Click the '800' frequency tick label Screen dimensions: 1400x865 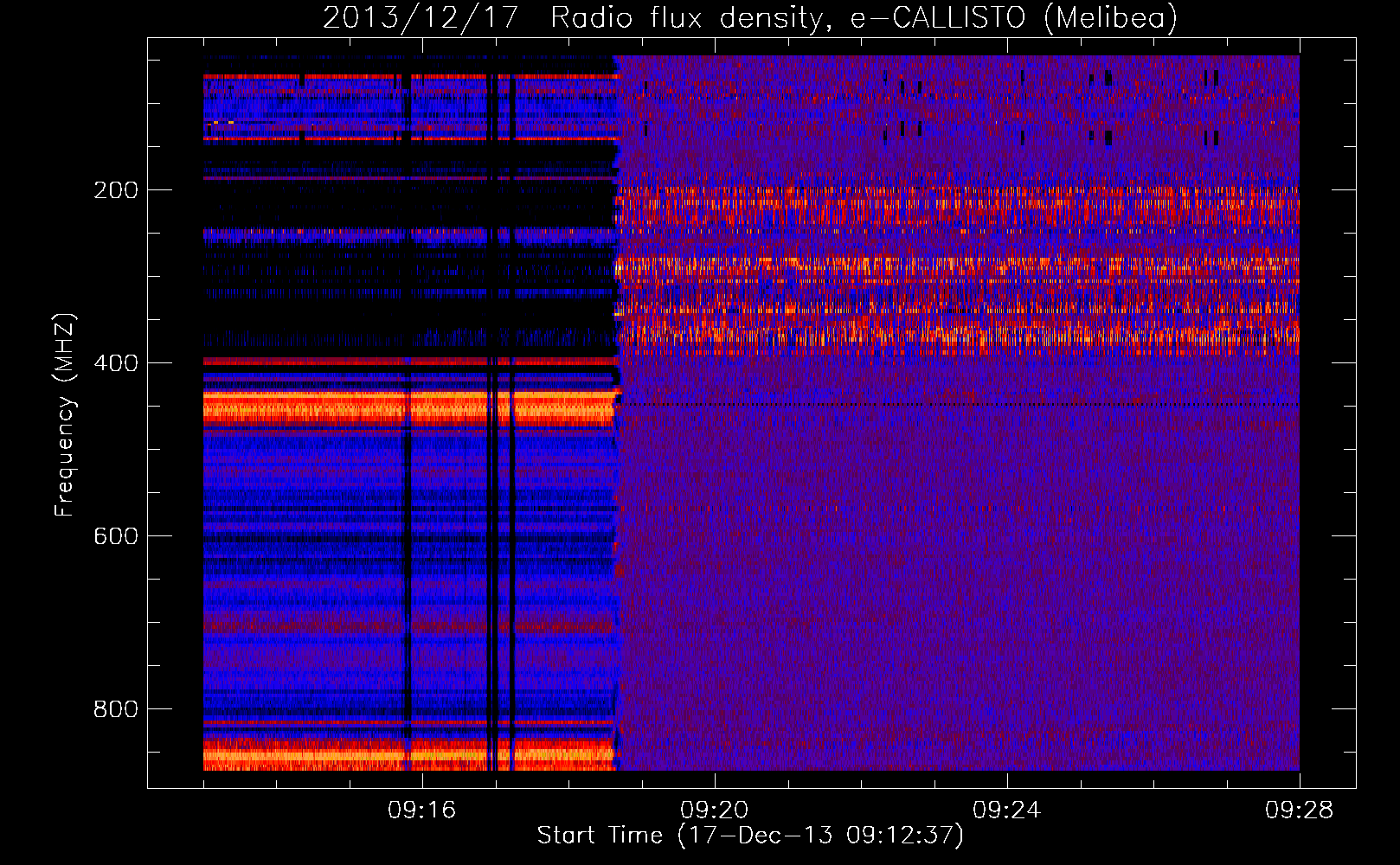[x=116, y=709]
